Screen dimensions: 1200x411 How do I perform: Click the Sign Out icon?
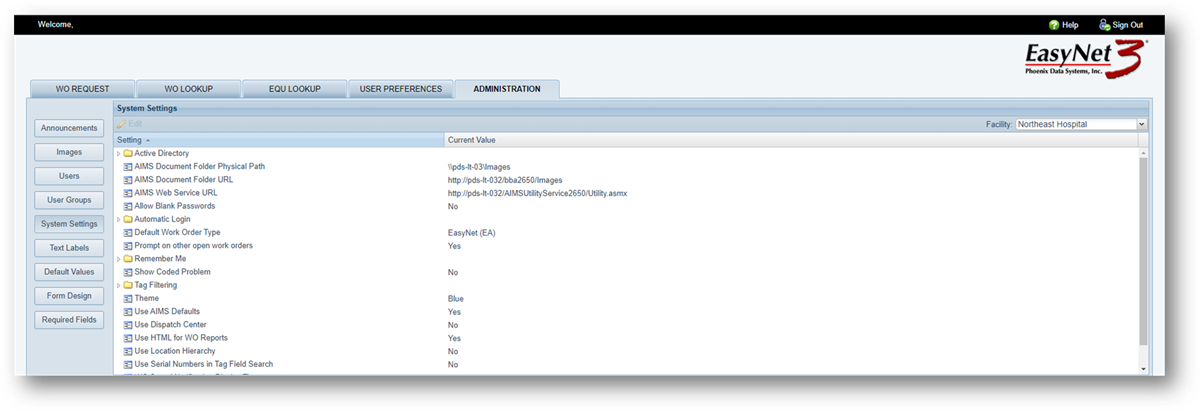tap(1104, 25)
